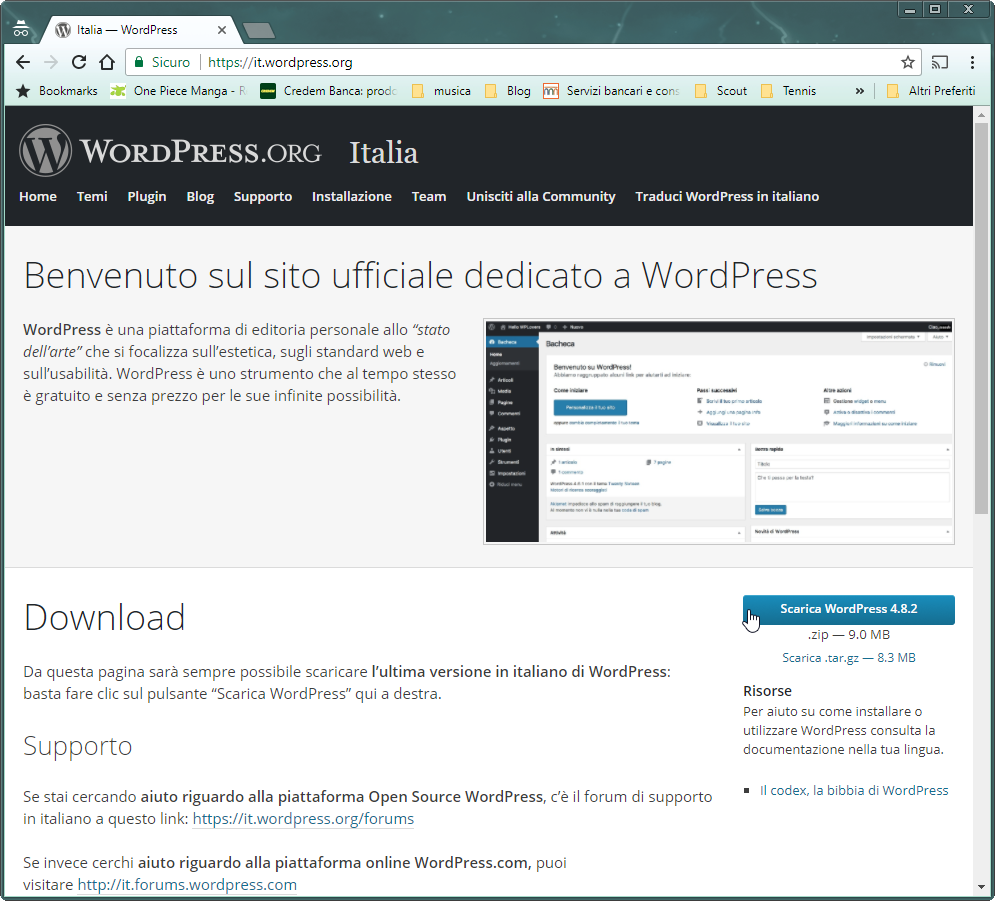Open a new tab button

pos(259,30)
